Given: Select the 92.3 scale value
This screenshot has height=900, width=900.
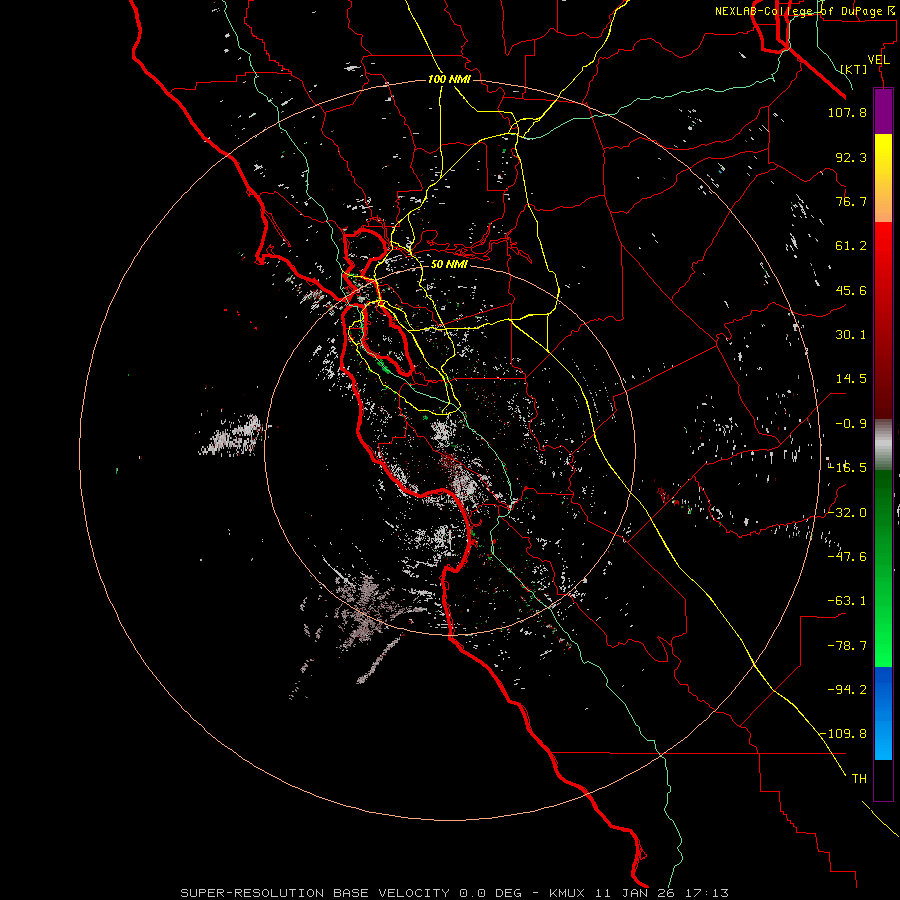Looking at the screenshot, I should (x=851, y=157).
